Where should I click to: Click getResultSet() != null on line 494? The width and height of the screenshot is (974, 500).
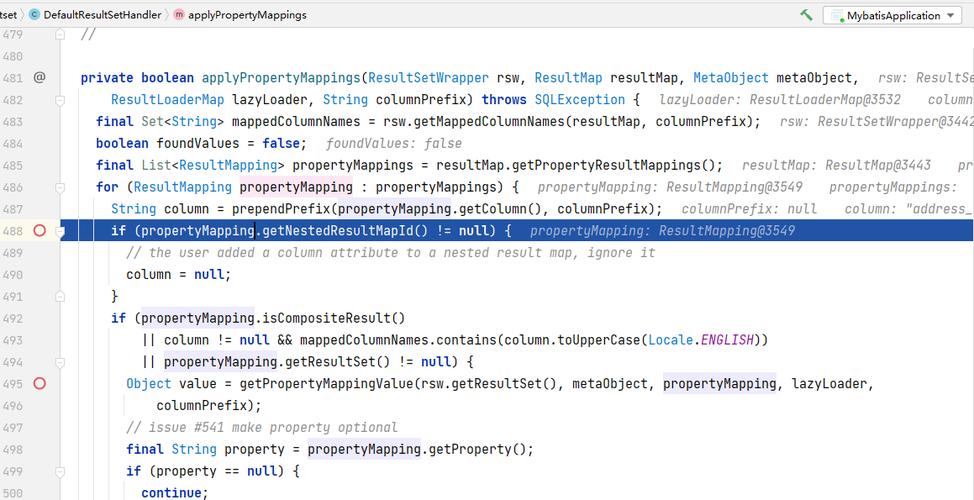pos(368,361)
